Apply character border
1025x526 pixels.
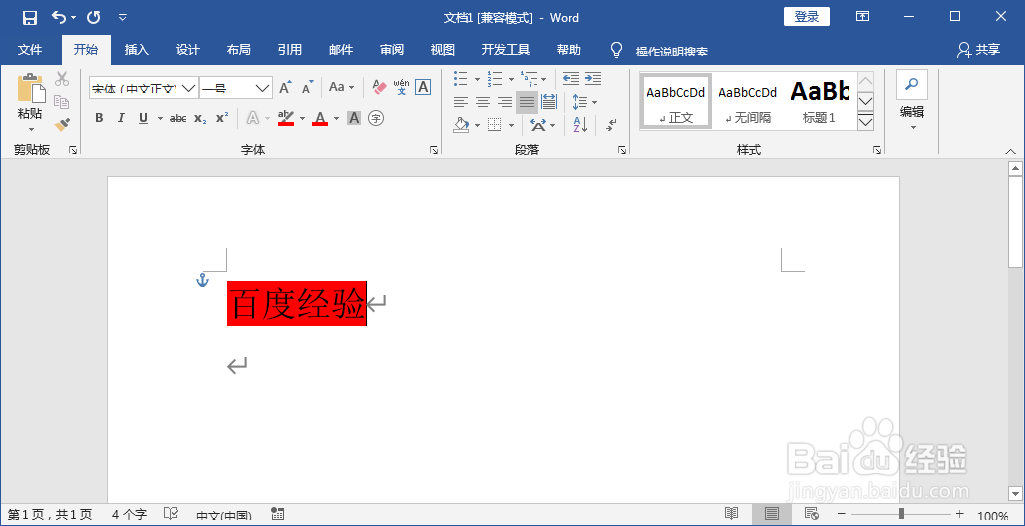[423, 87]
